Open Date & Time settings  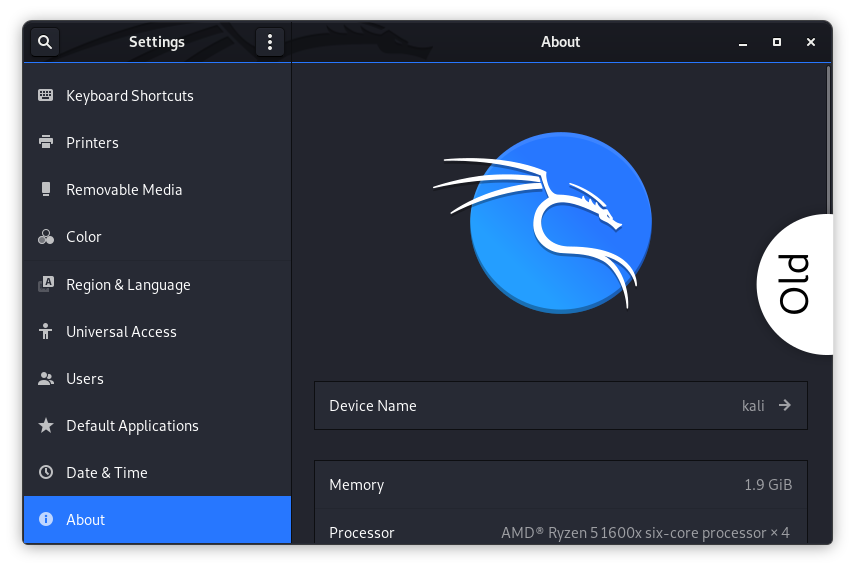[157, 472]
